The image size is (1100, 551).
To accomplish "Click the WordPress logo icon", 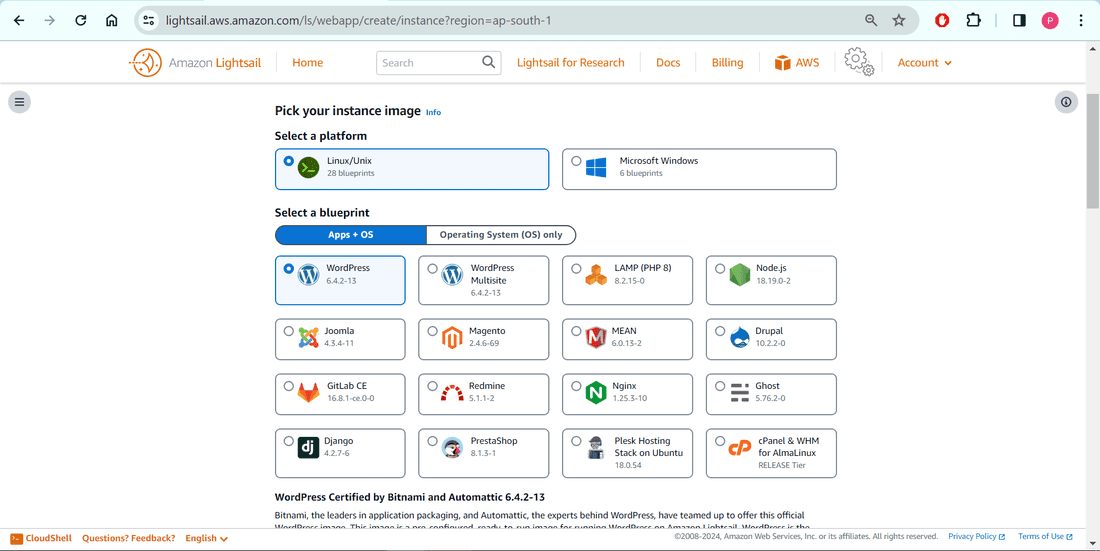I will [x=309, y=274].
